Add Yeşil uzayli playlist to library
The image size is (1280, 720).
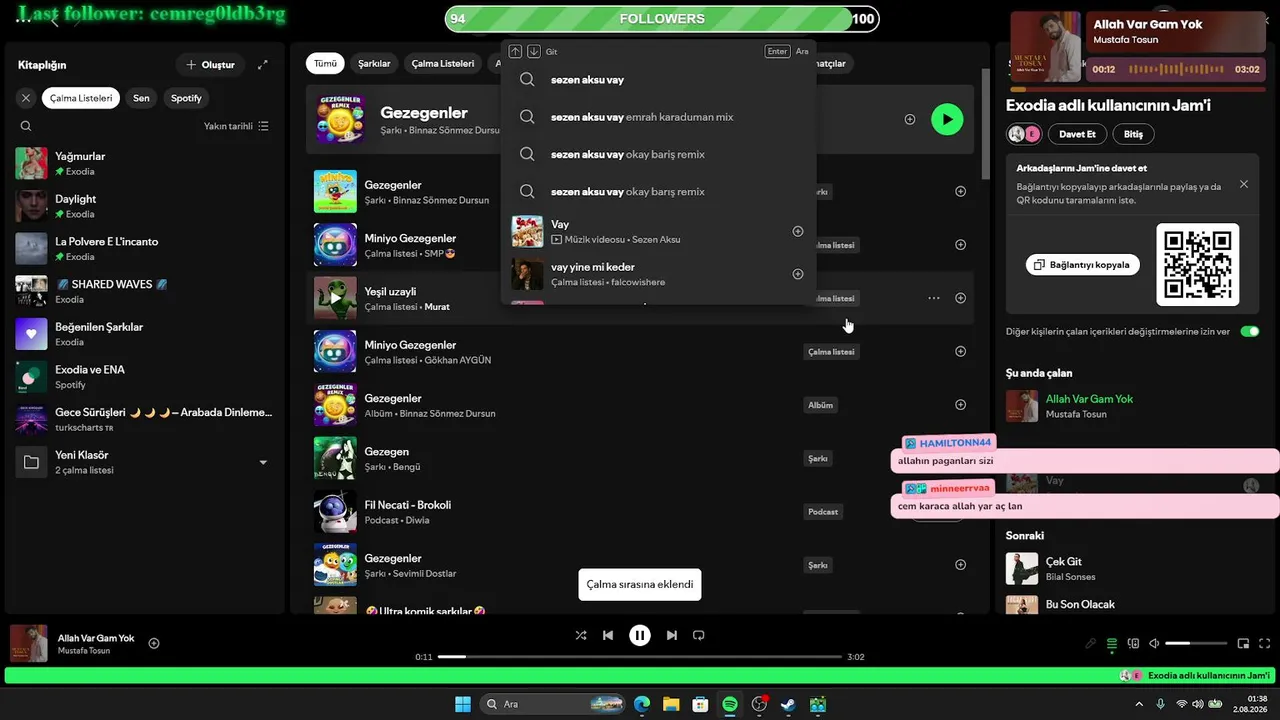coord(961,298)
